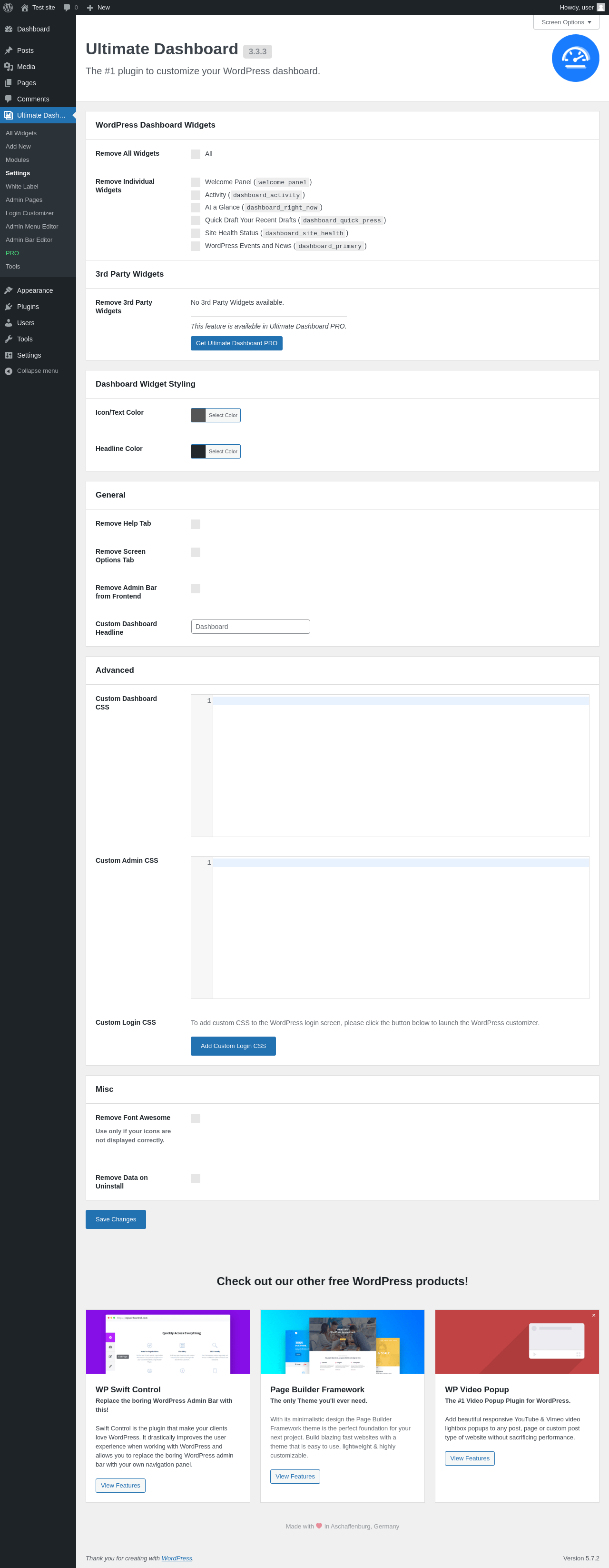The image size is (609, 1568).
Task: Follow the WordPress footer link
Action: pos(177,1558)
